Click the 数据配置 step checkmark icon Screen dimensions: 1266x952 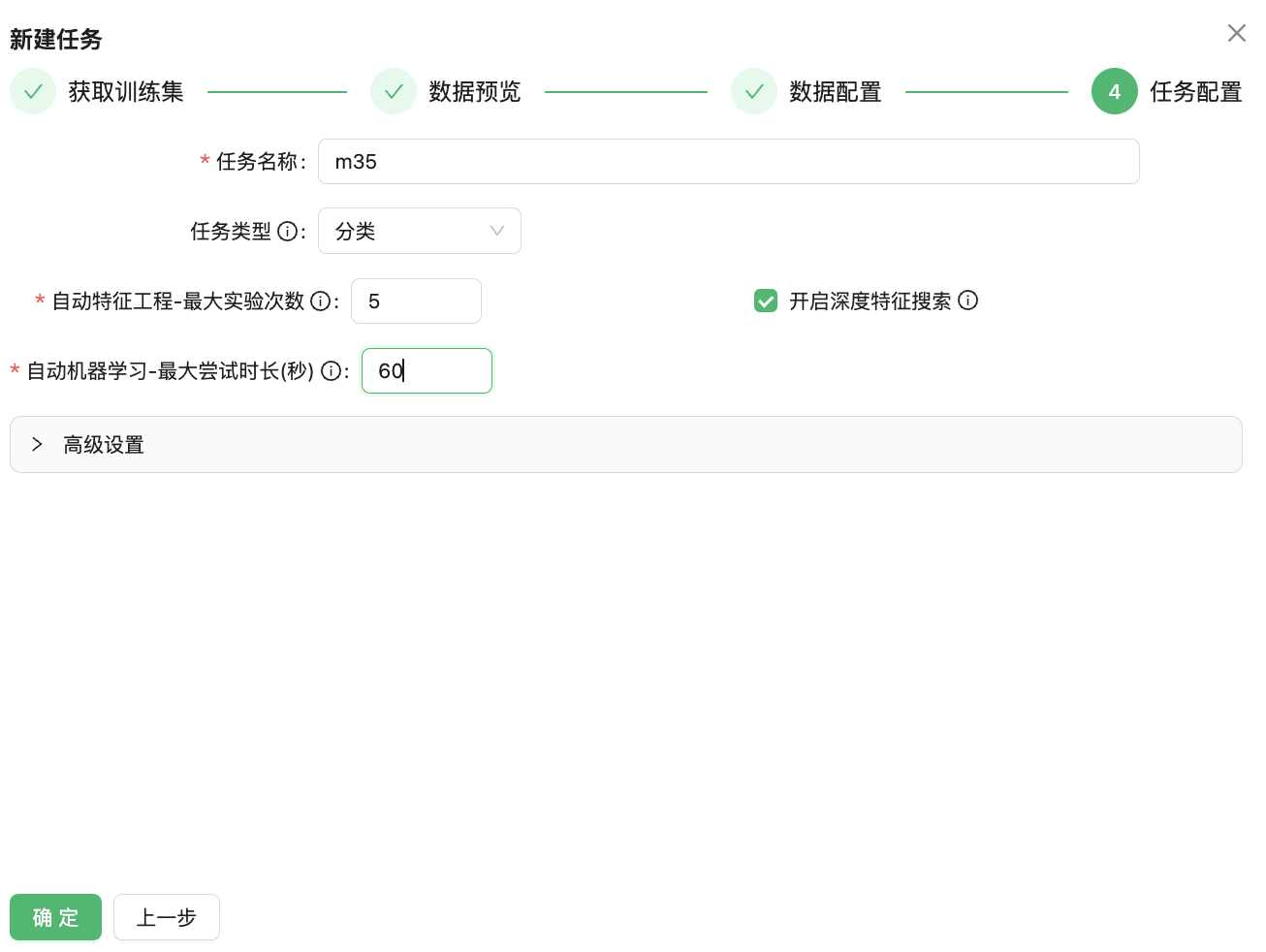tap(754, 91)
